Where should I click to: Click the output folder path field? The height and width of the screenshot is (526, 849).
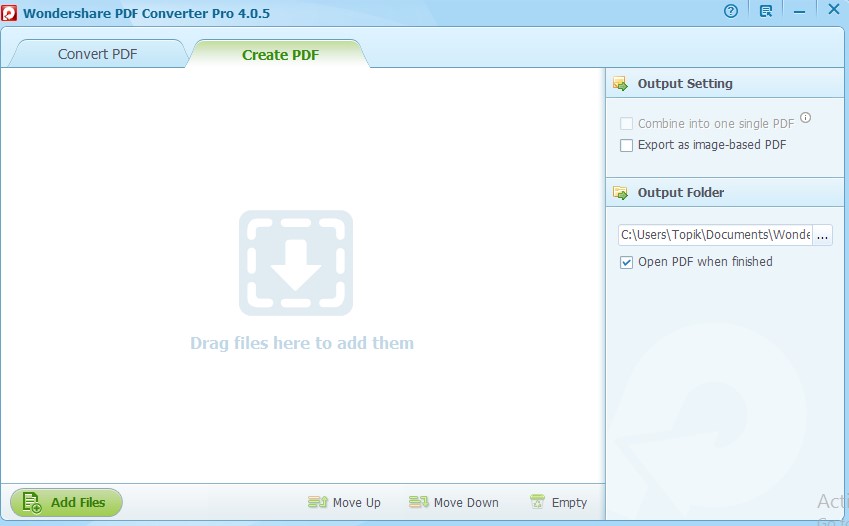click(x=715, y=235)
